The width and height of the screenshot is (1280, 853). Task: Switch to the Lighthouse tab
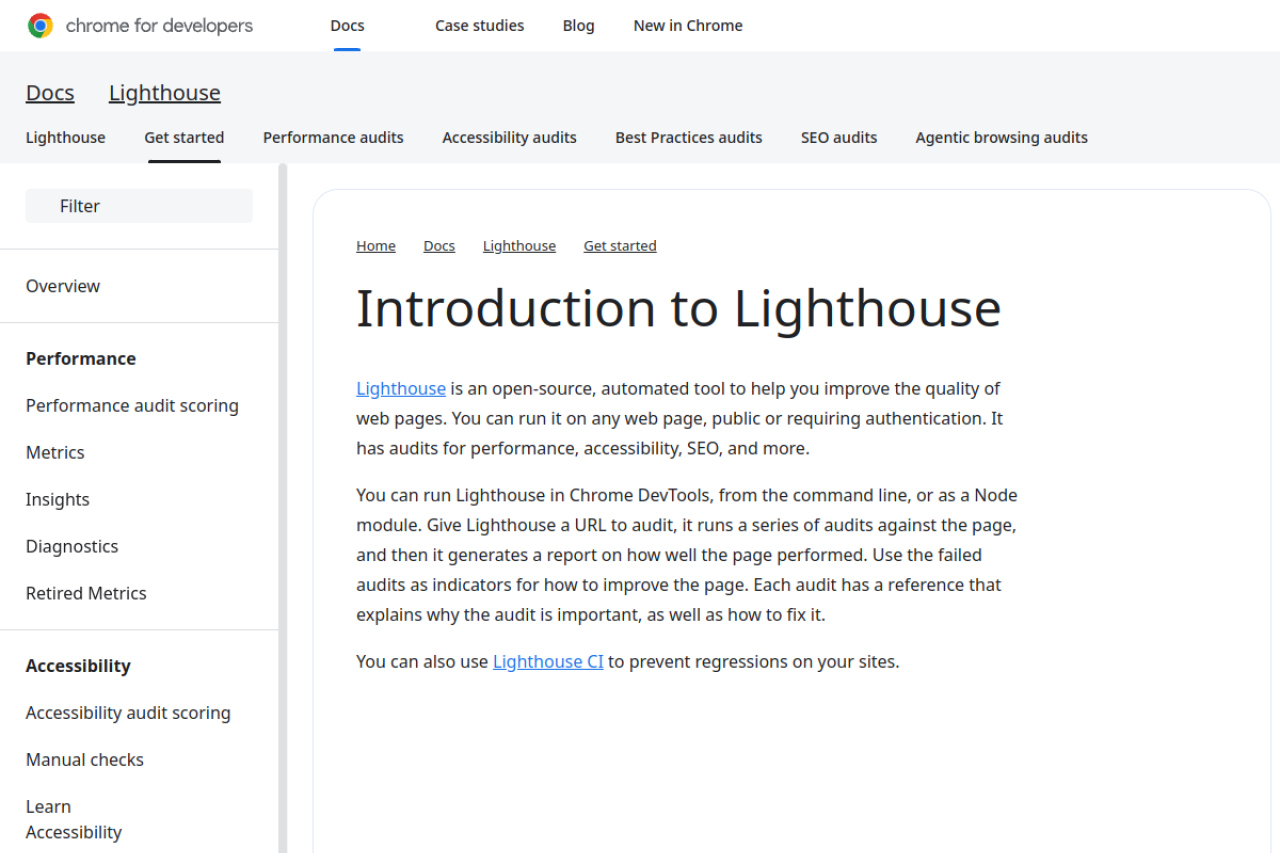[66, 138]
